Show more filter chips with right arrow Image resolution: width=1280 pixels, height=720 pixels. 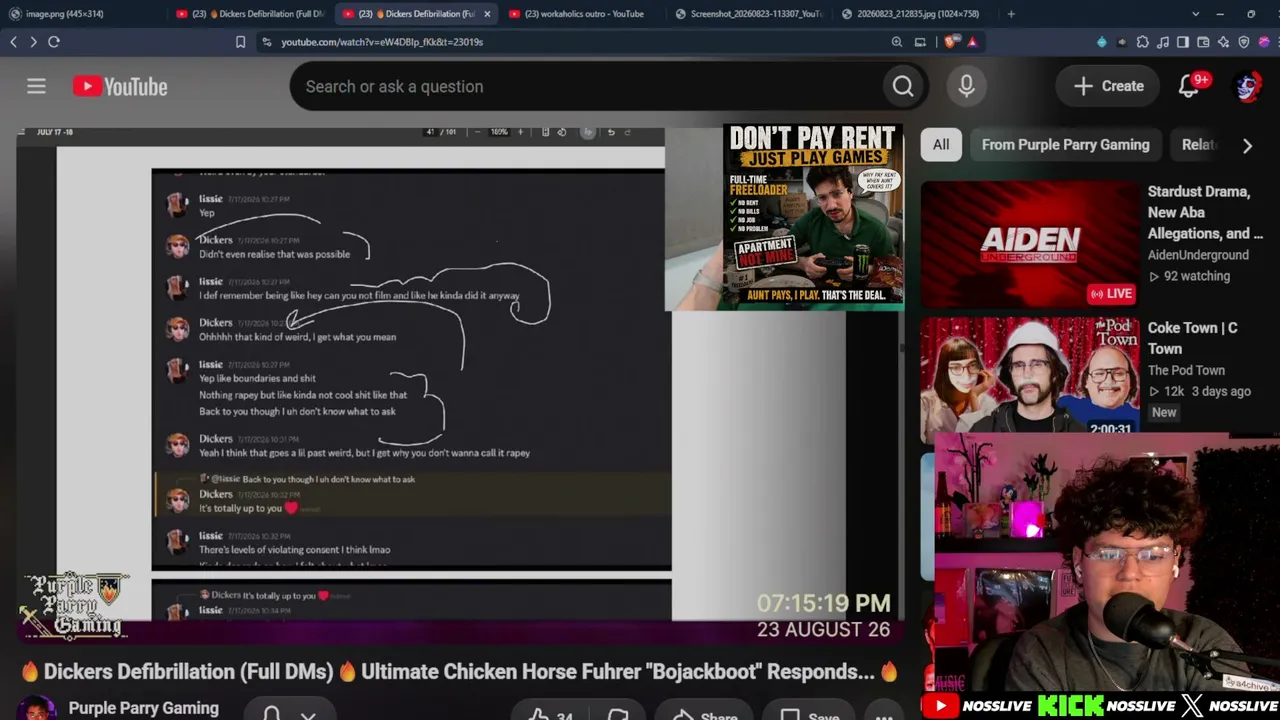[1247, 146]
